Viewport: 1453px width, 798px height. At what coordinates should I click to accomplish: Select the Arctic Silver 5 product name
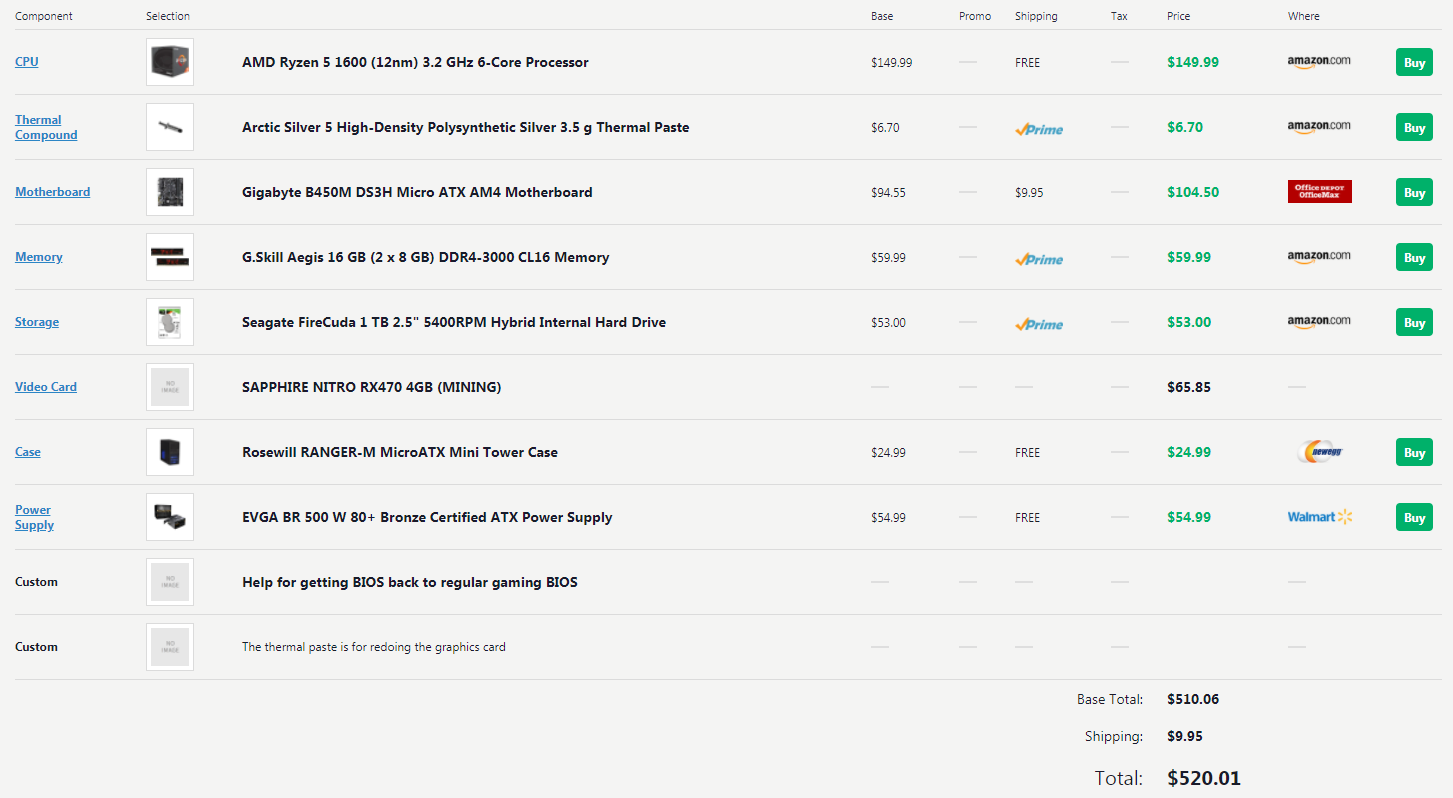click(465, 127)
